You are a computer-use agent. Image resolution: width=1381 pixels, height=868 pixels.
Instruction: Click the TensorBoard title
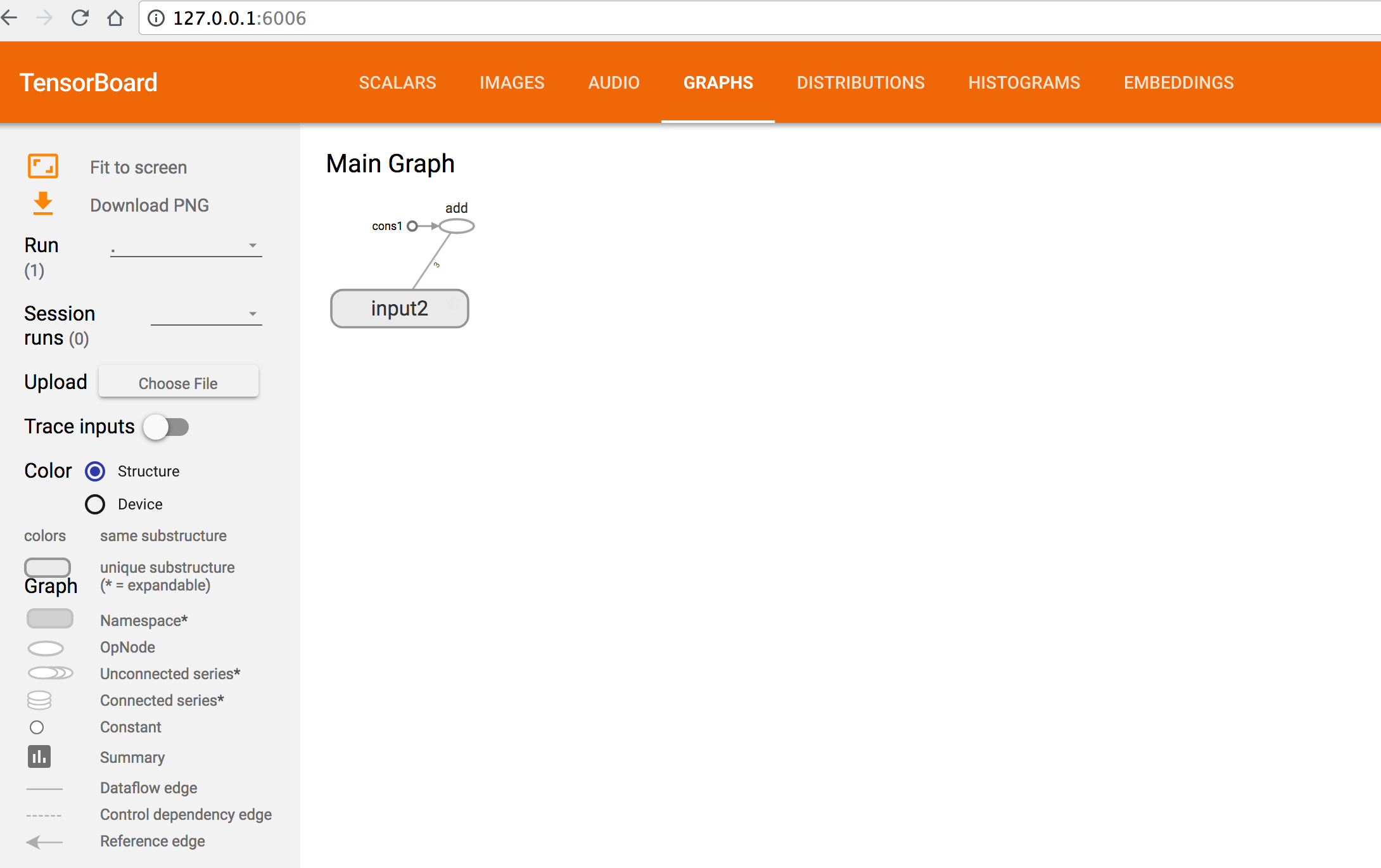89,82
